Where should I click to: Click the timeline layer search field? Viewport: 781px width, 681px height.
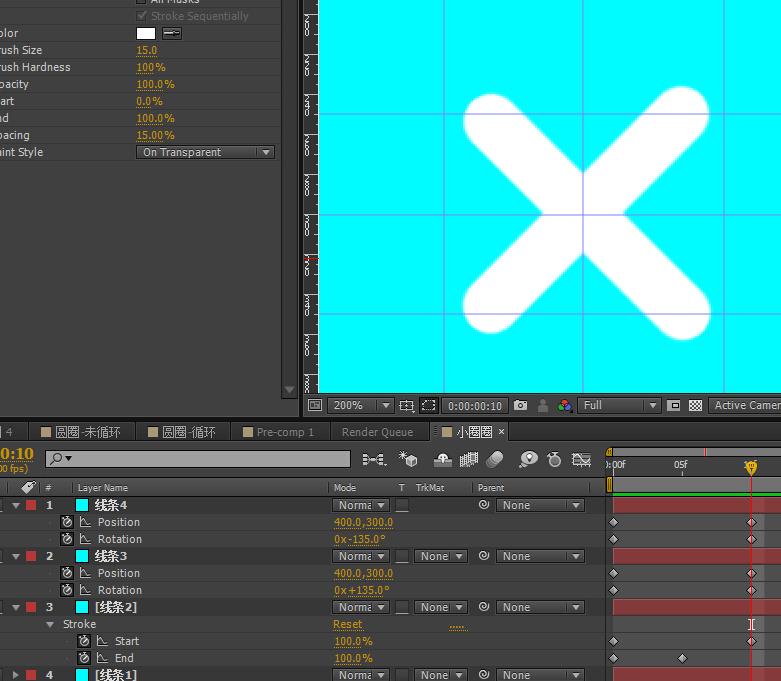click(198, 458)
